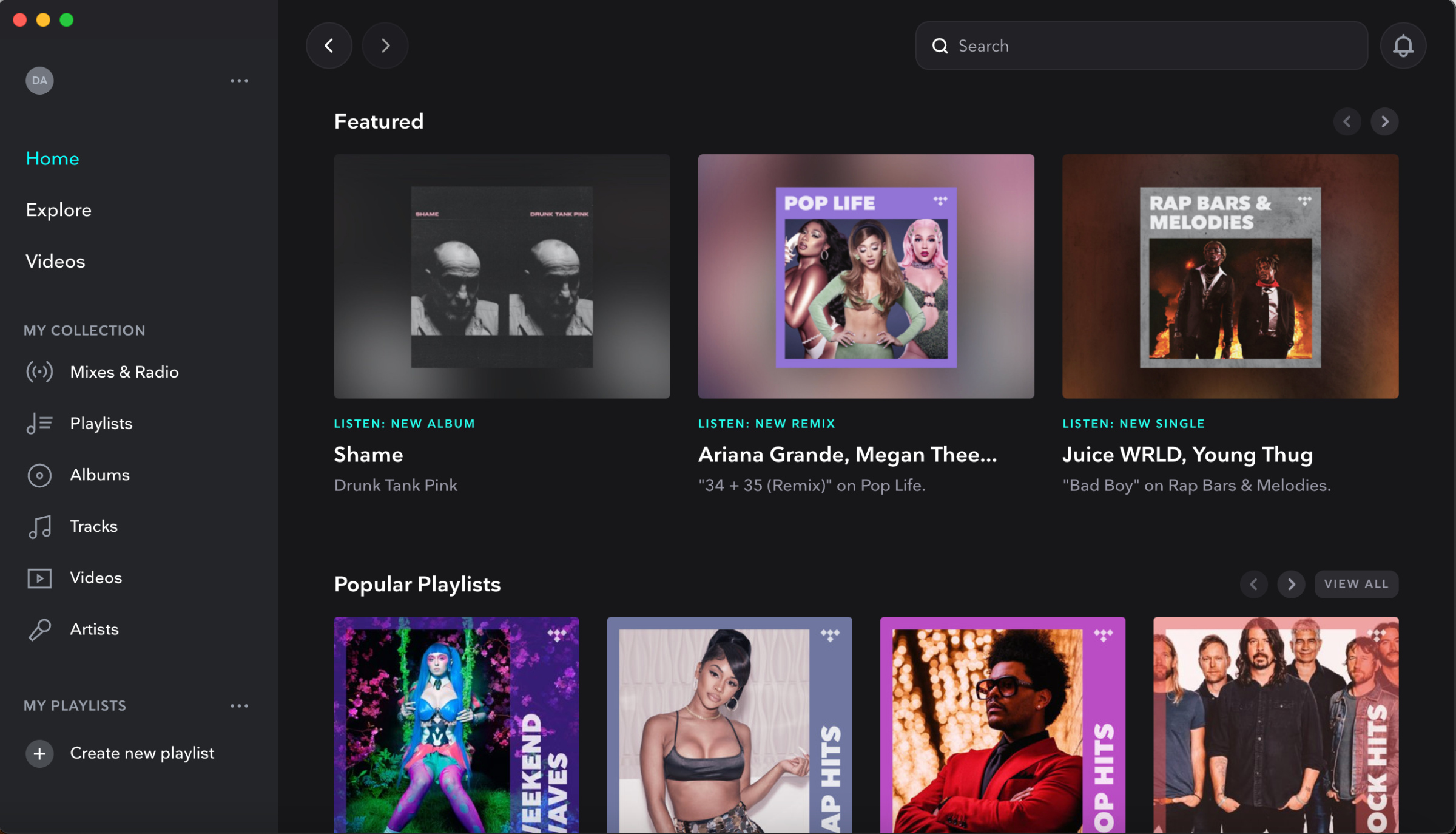This screenshot has height=834, width=1456.
Task: Open top Videos navigation item
Action: coord(55,261)
